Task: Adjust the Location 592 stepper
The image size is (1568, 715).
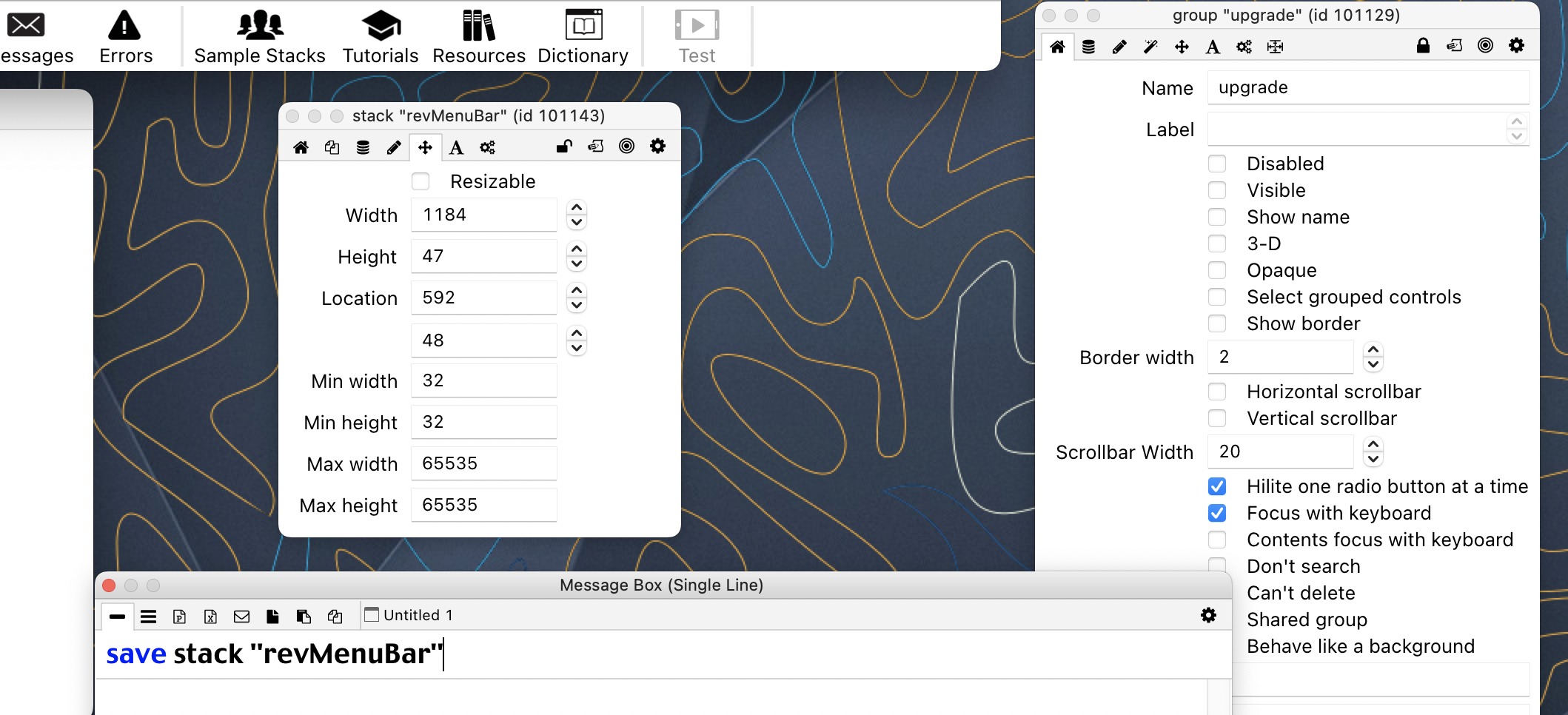Action: pos(577,298)
